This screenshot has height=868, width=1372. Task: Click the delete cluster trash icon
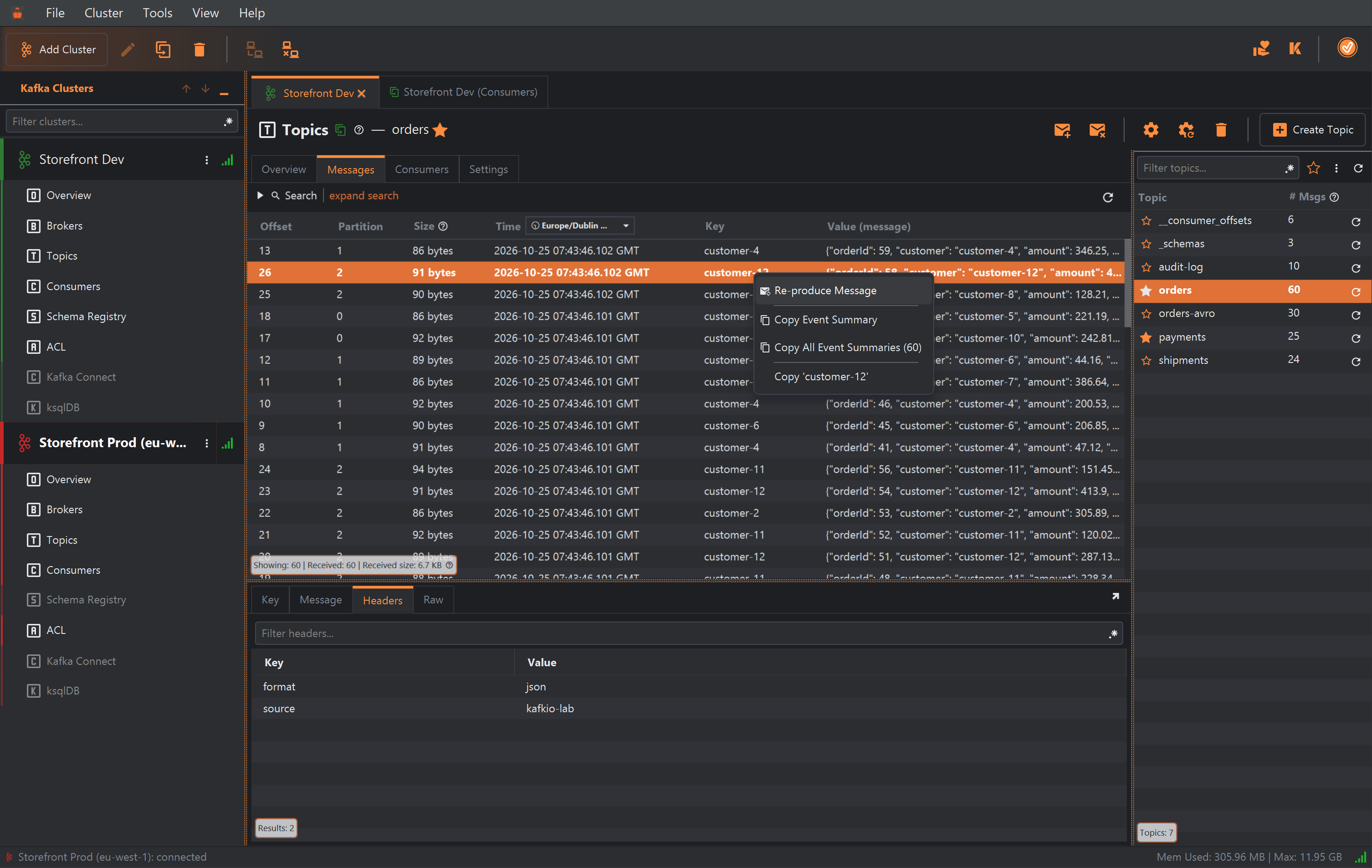click(199, 50)
